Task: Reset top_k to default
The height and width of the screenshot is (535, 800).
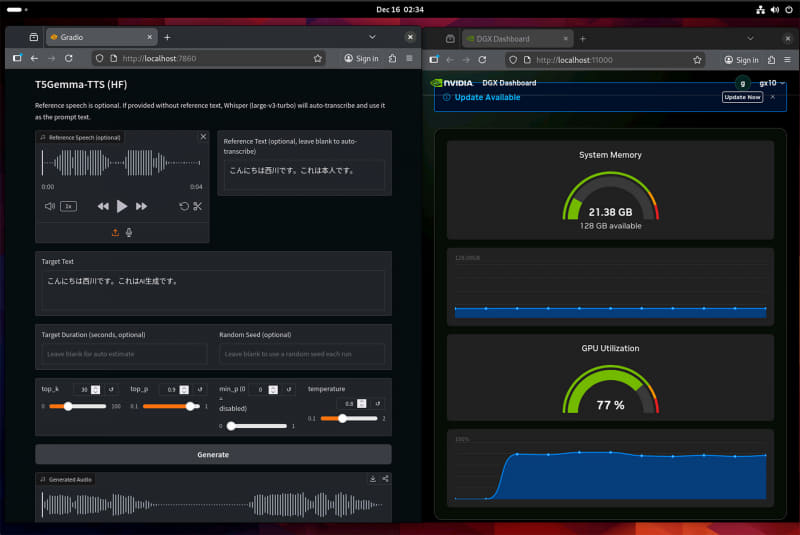Action: [x=111, y=389]
